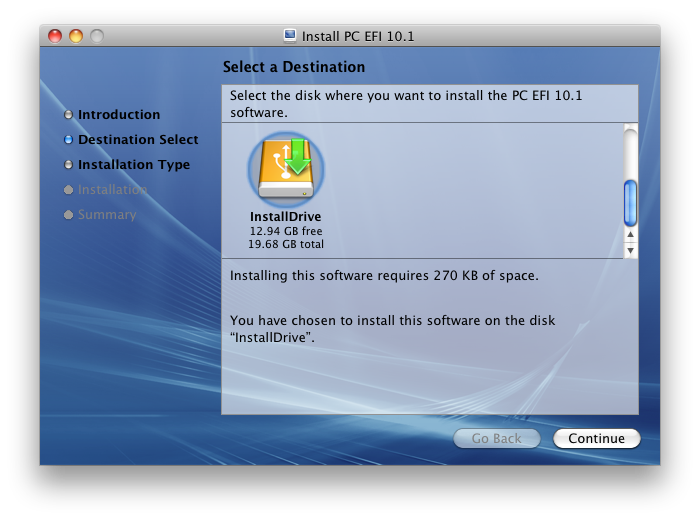Click the Install PC EFI 10.1 window title

coord(360,36)
